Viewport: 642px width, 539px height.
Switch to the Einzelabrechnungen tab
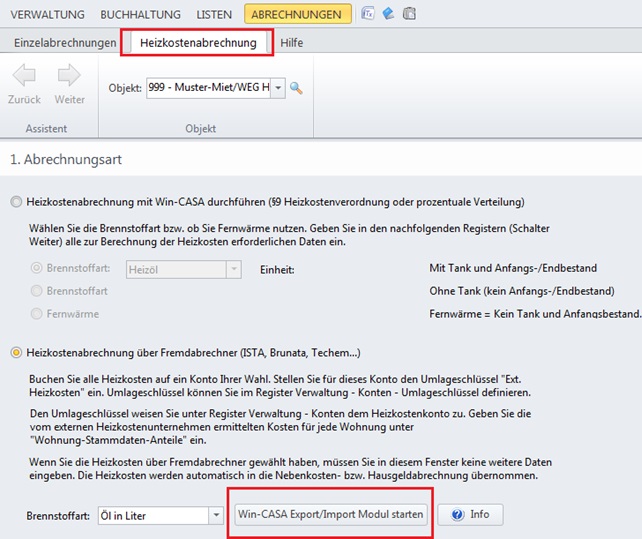pyautogui.click(x=65, y=43)
